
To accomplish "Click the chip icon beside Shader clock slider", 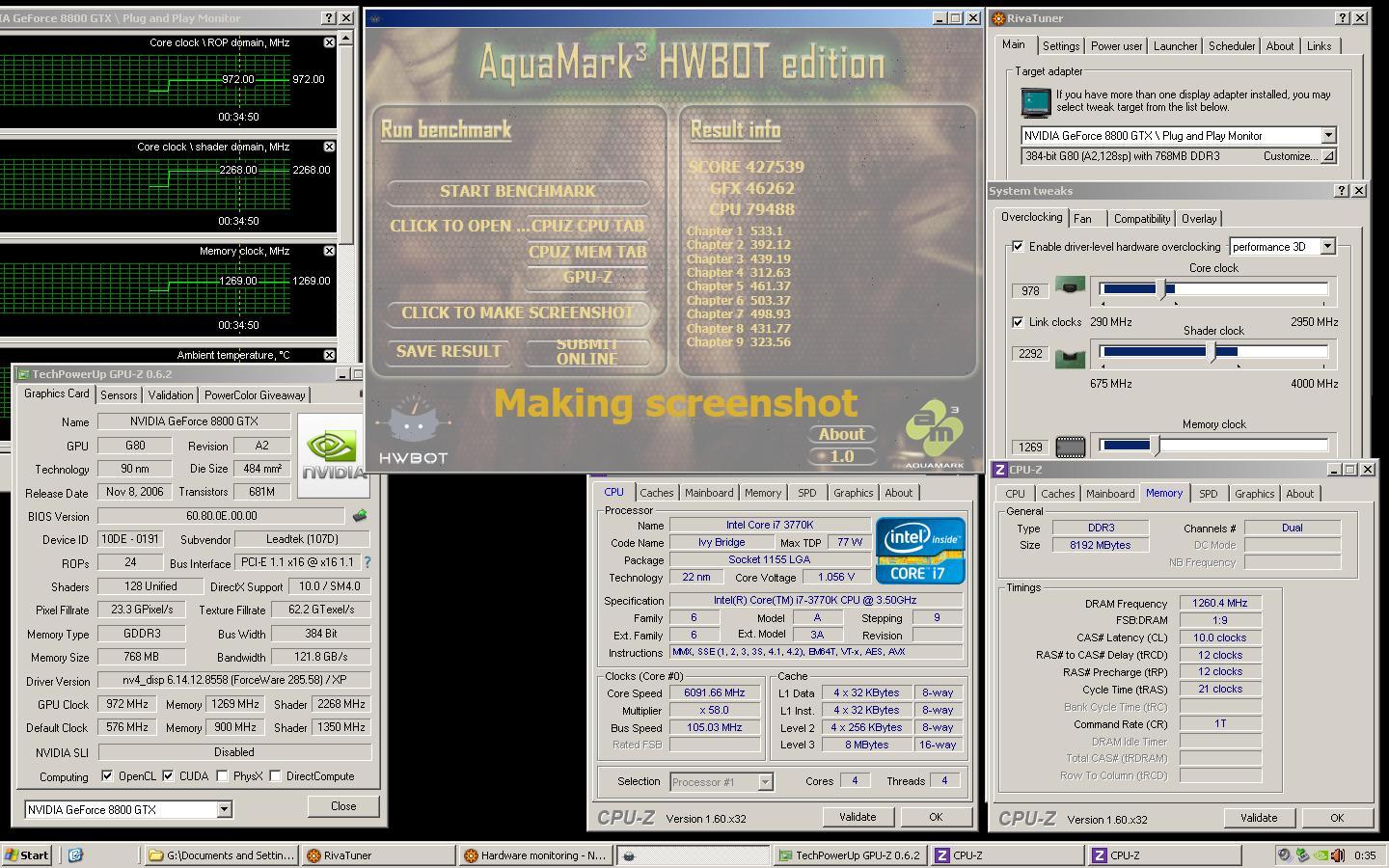I will (1070, 358).
